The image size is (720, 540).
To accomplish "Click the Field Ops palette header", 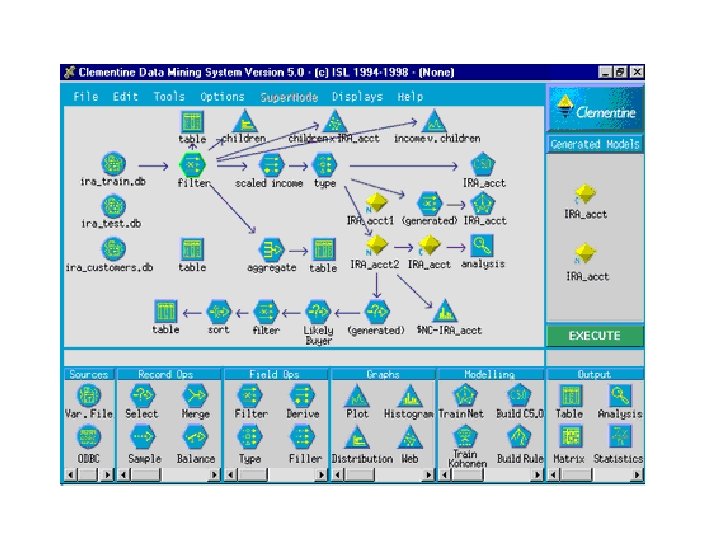I will click(276, 374).
